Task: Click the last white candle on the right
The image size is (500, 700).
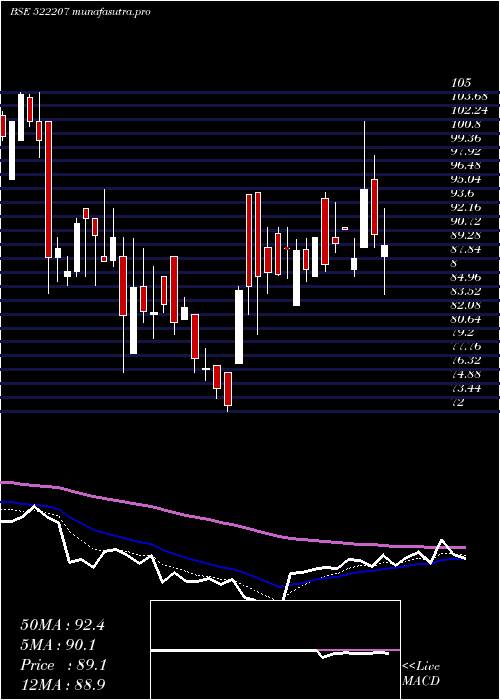Action: (x=384, y=250)
